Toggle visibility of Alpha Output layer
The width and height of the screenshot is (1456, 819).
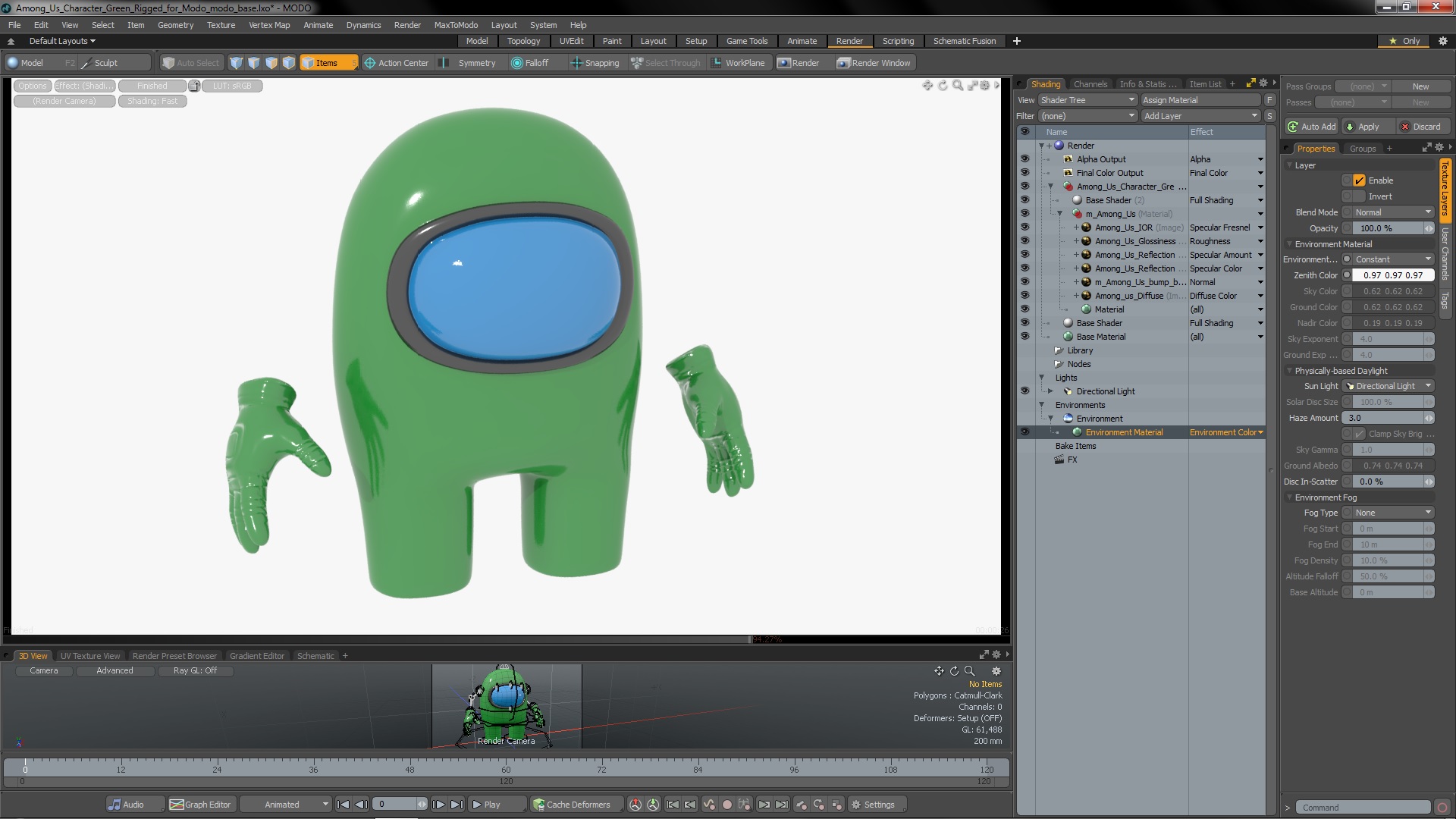tap(1025, 159)
